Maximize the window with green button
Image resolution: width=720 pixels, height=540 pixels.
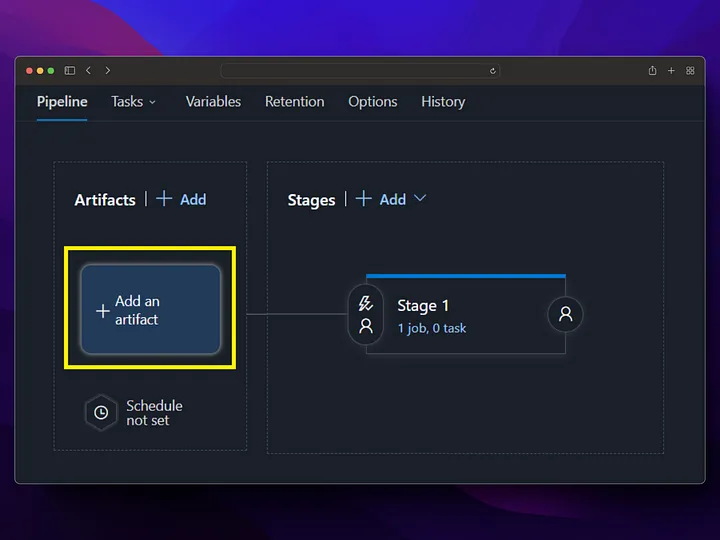51,71
